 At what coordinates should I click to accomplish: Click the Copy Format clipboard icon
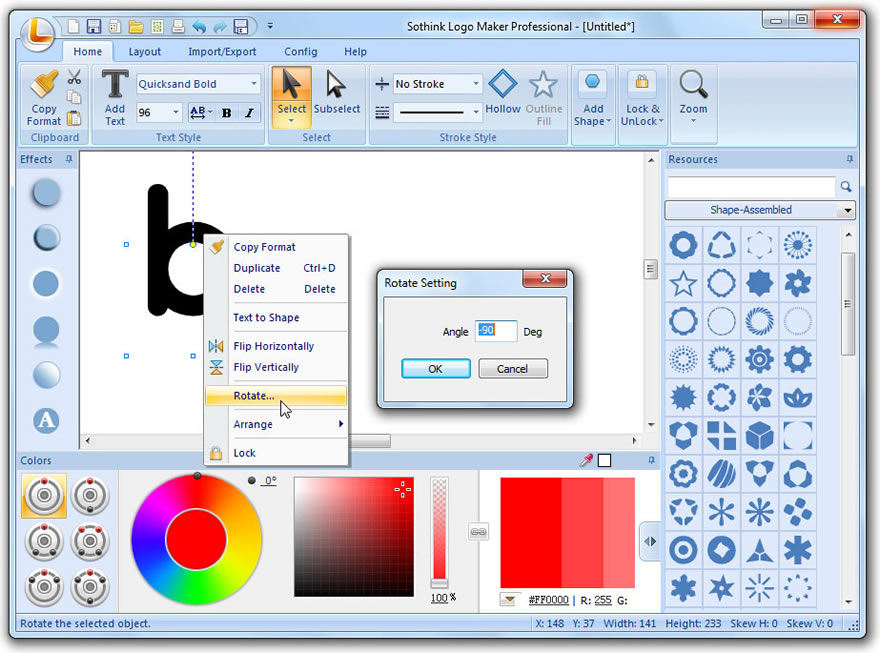(x=43, y=95)
